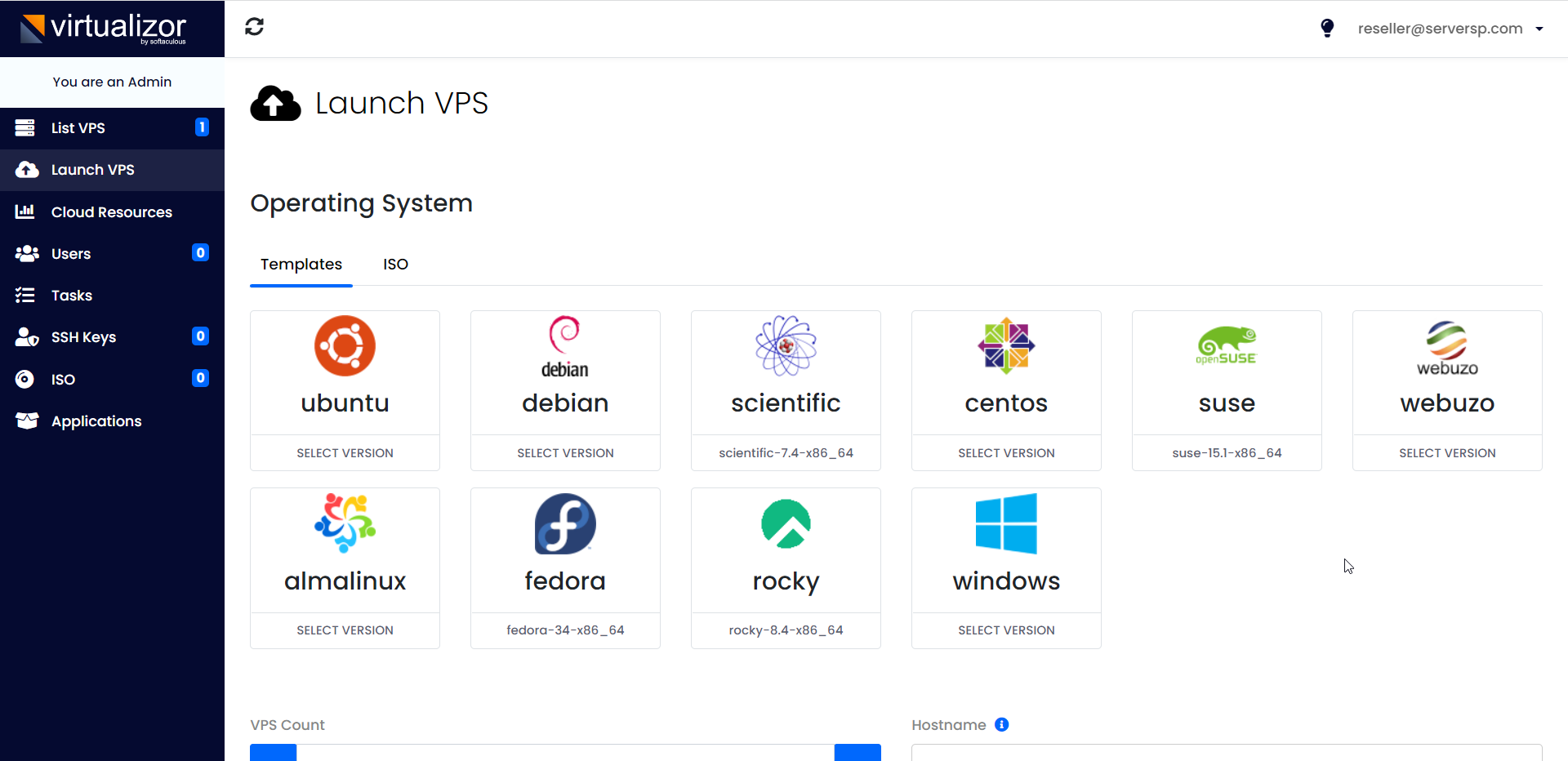Image resolution: width=1568 pixels, height=761 pixels.
Task: Choose the almalinux logo
Action: pyautogui.click(x=345, y=523)
